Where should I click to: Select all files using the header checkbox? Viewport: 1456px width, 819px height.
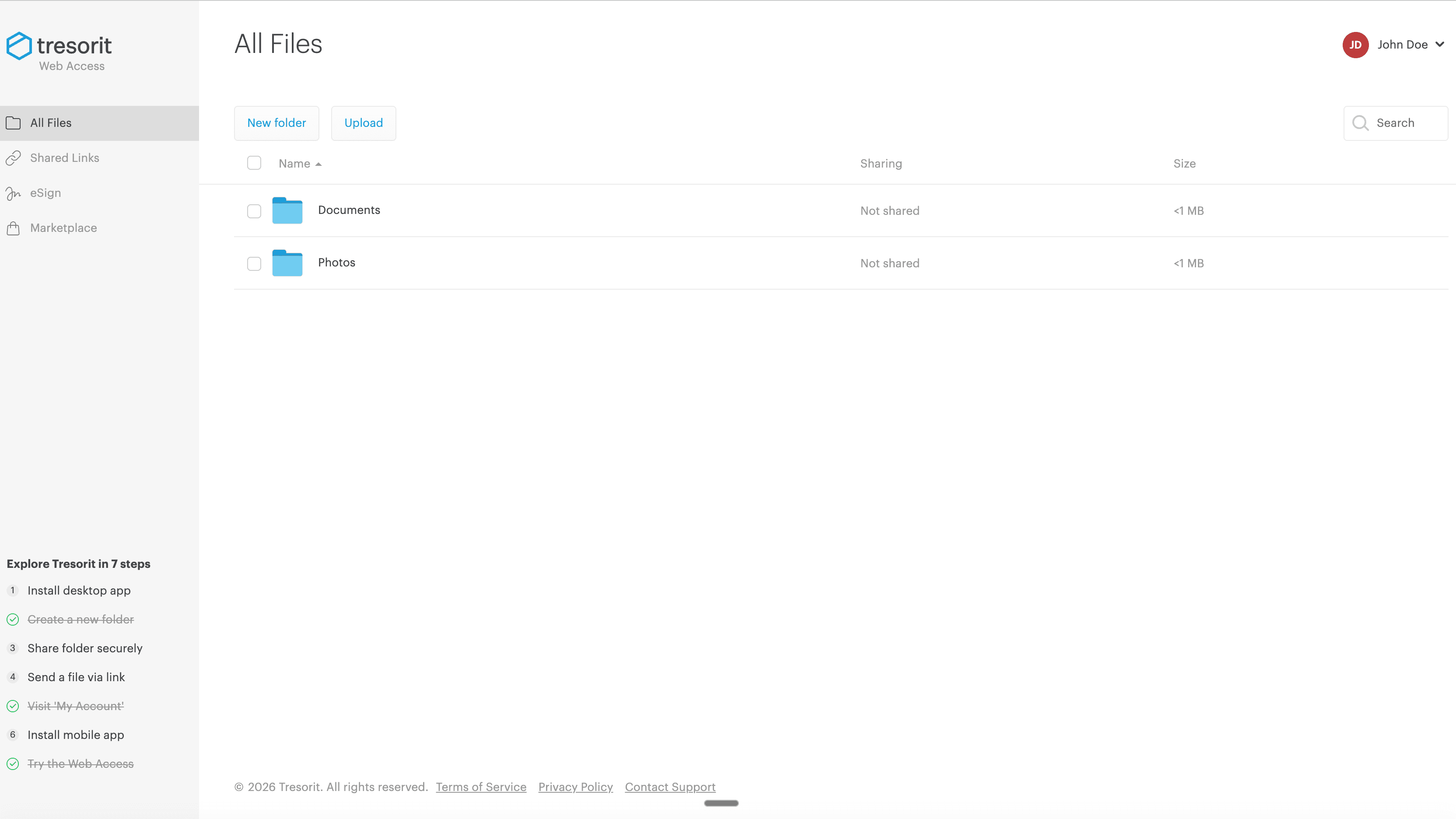tap(254, 163)
